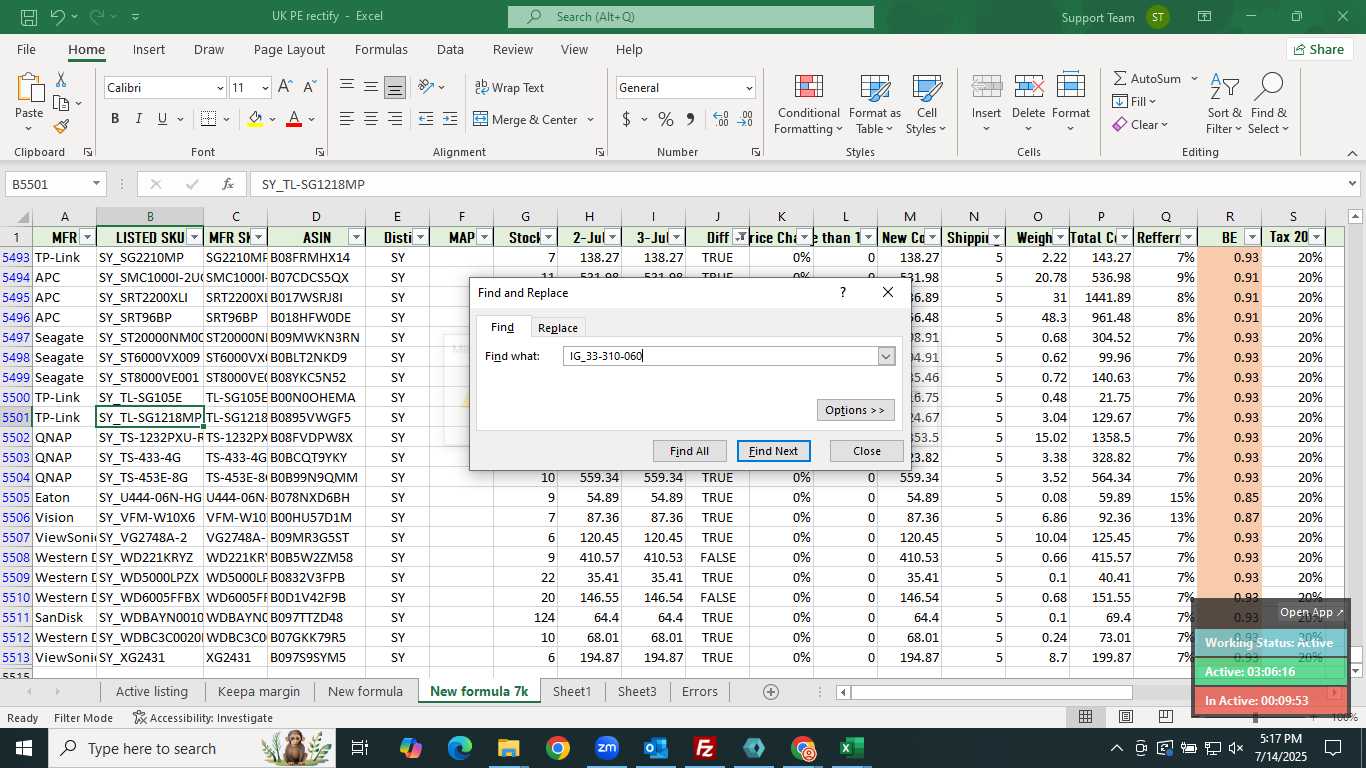Open the Formulas ribbon tab

[381, 49]
